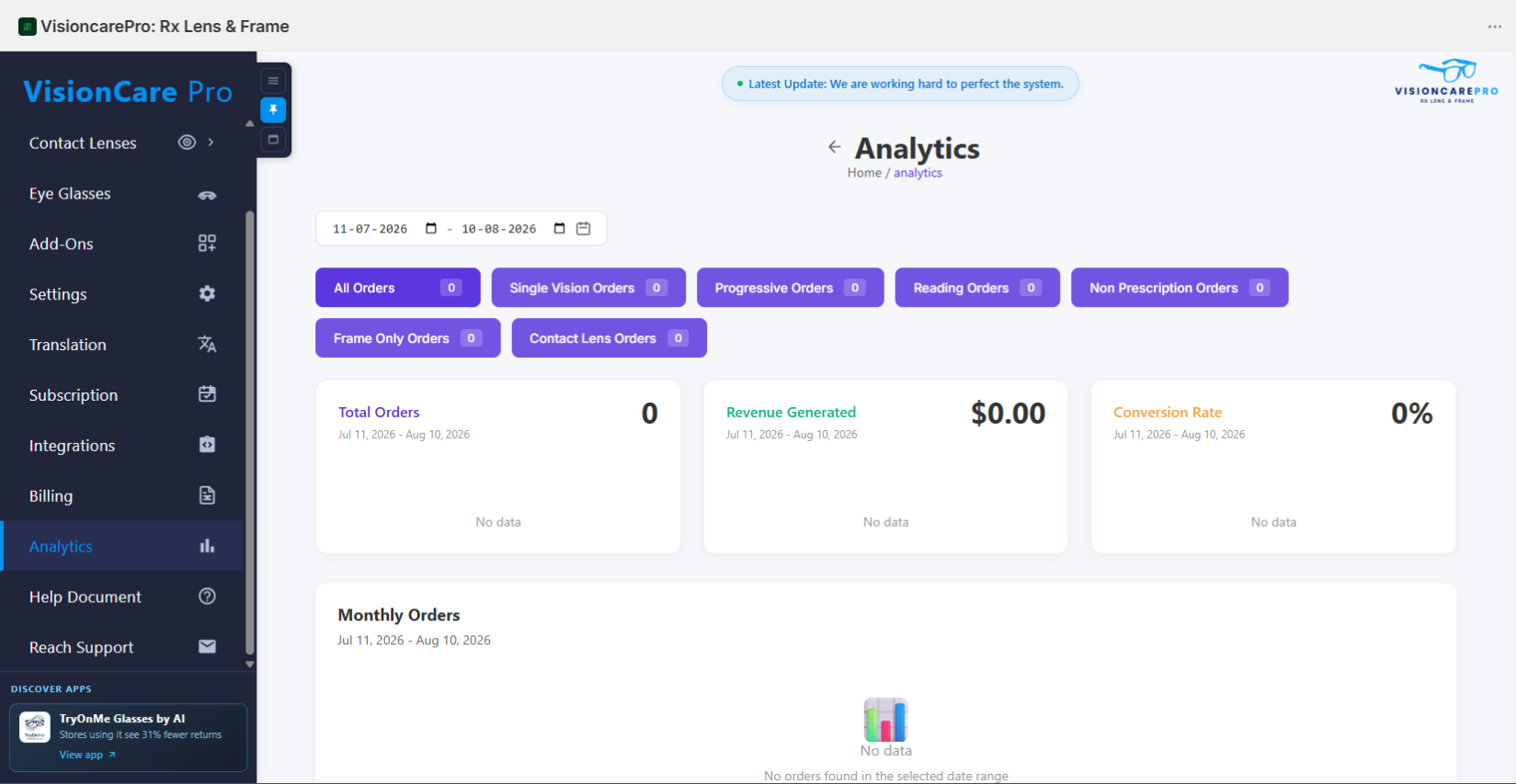Viewport: 1516px width, 784px height.
Task: Click the eye icon beside Contact Lenses
Action: click(x=187, y=142)
